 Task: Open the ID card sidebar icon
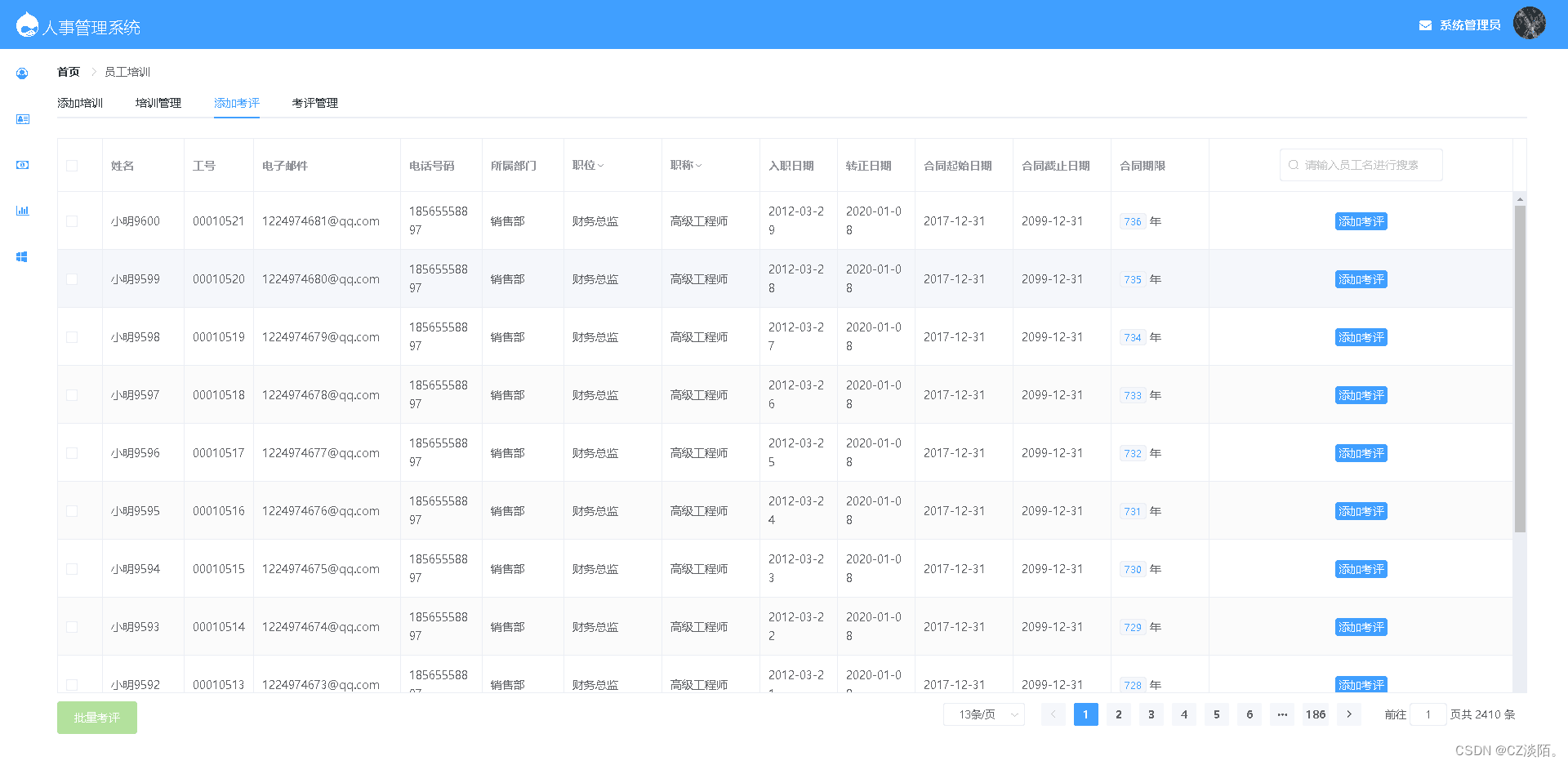point(22,119)
